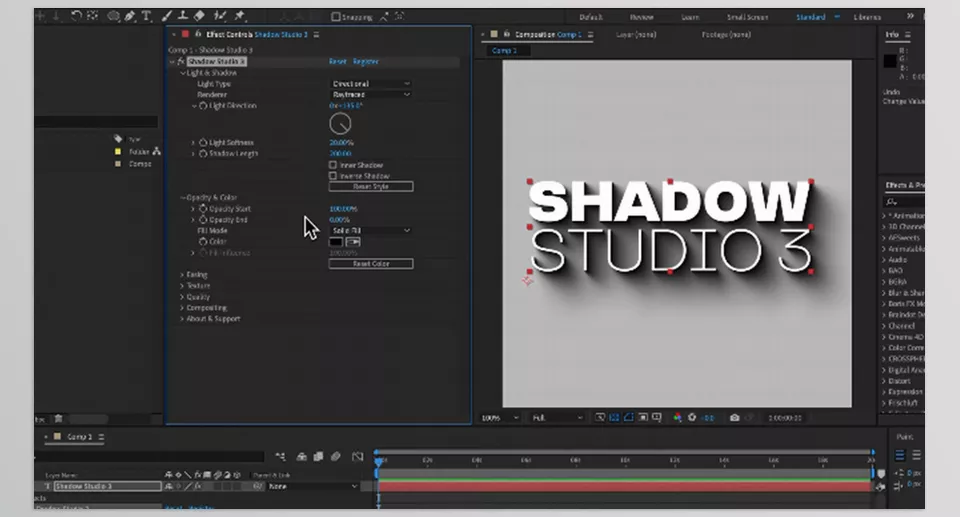Image resolution: width=960 pixels, height=517 pixels.
Task: Open the Comp 1 timeline panel menu icon
Action: (101, 437)
